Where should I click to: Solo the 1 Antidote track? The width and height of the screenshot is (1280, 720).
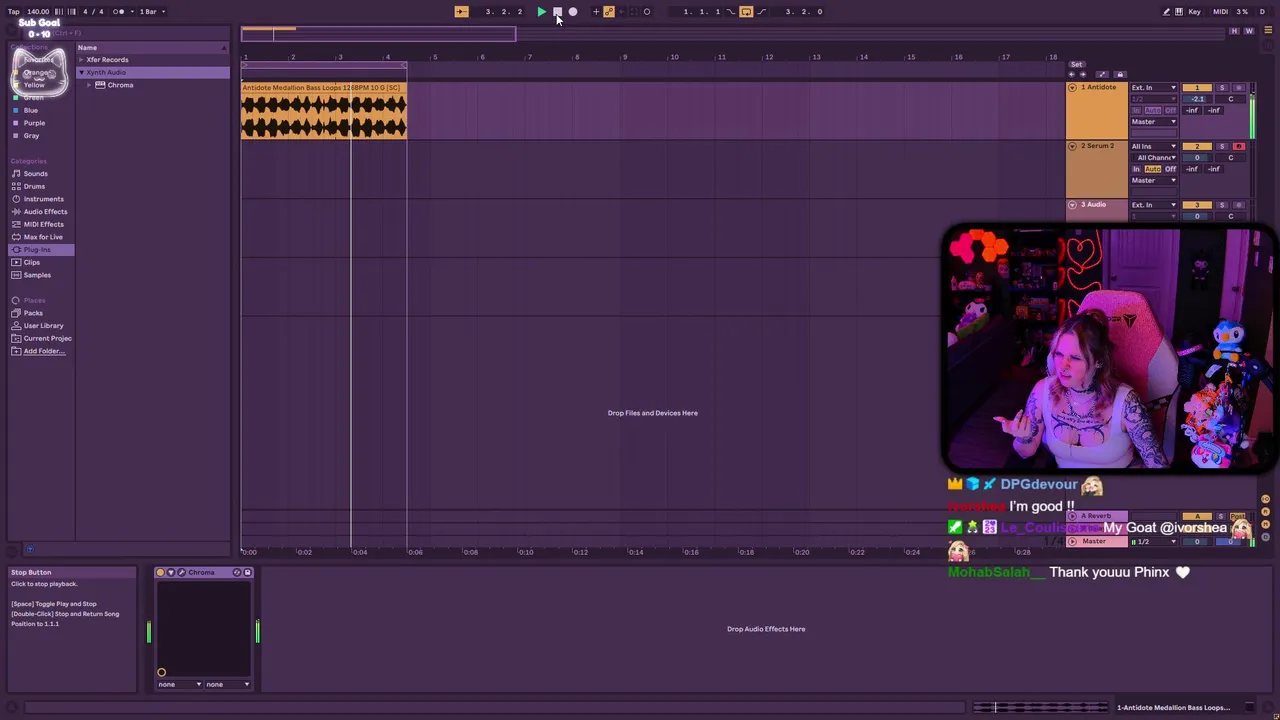[1222, 88]
